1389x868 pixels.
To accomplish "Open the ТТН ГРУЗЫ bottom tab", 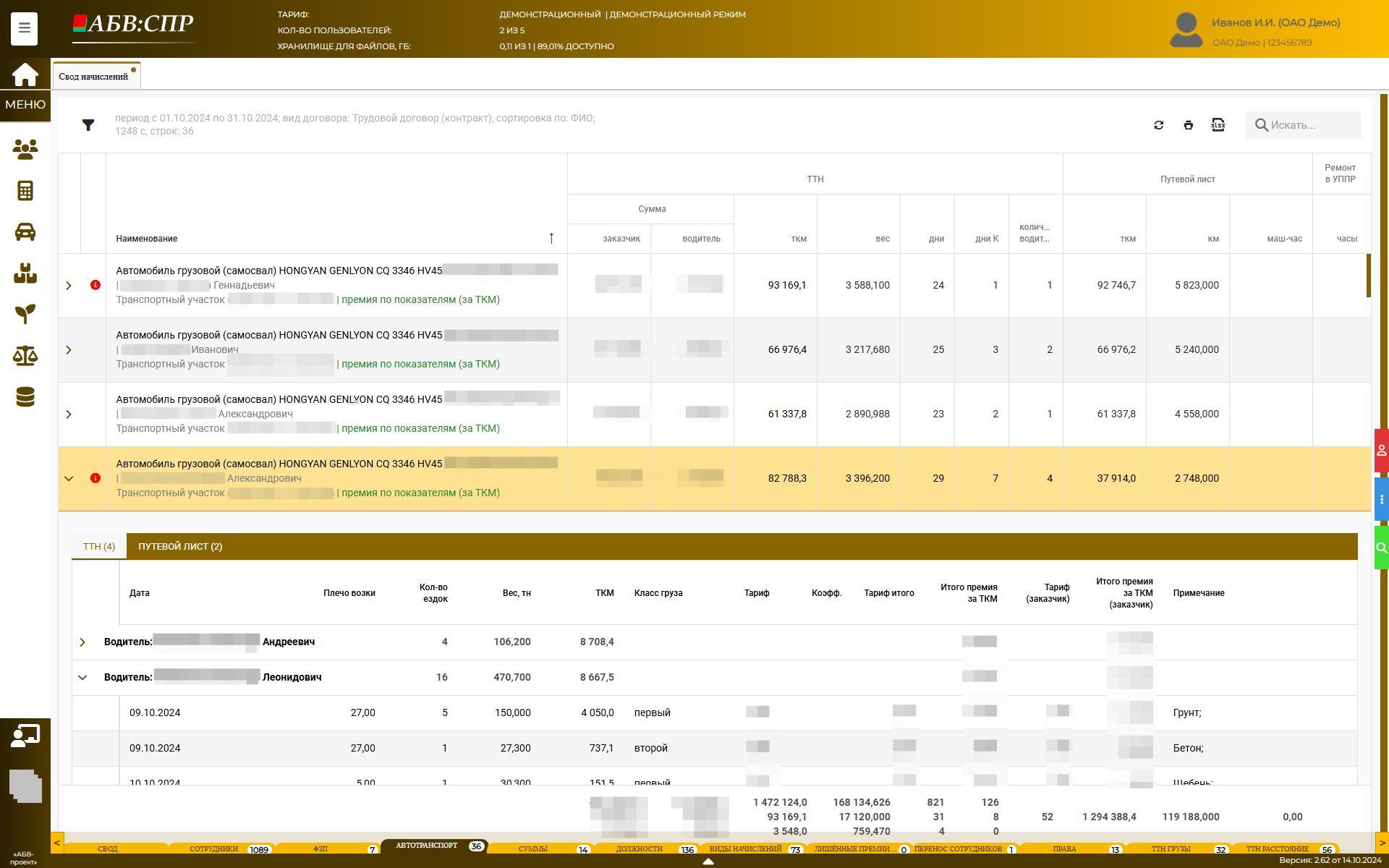I will coord(1177,848).
